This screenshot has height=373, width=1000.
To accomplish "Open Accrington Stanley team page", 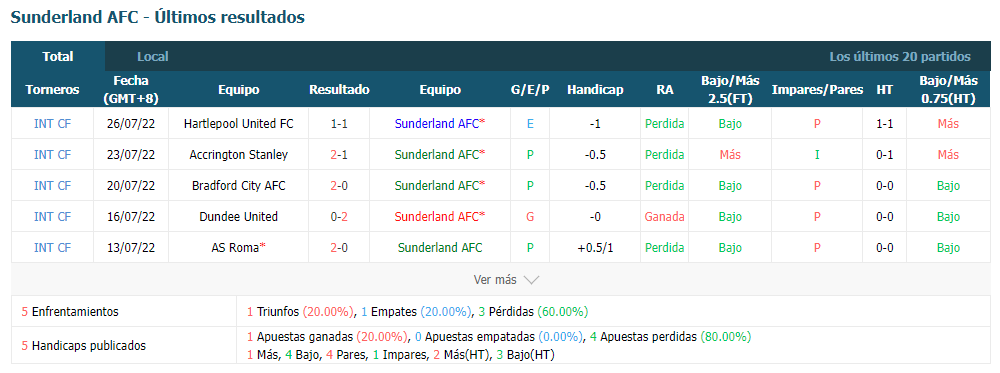I will [239, 154].
